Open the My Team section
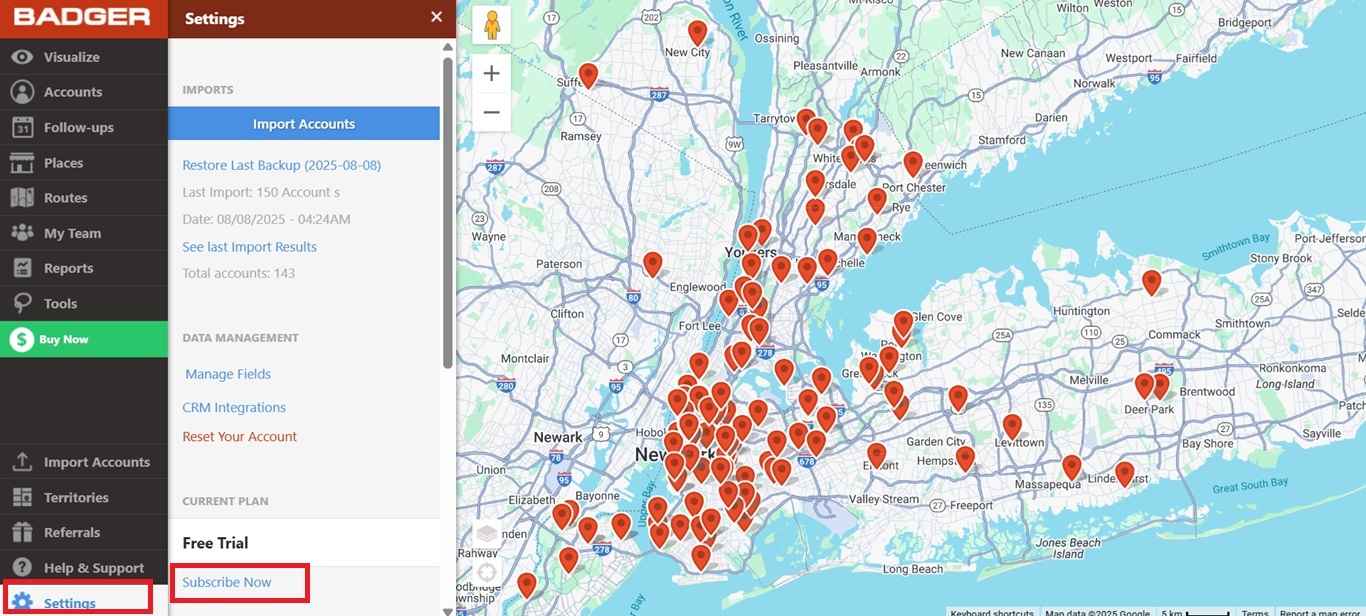1366x616 pixels. 84,233
